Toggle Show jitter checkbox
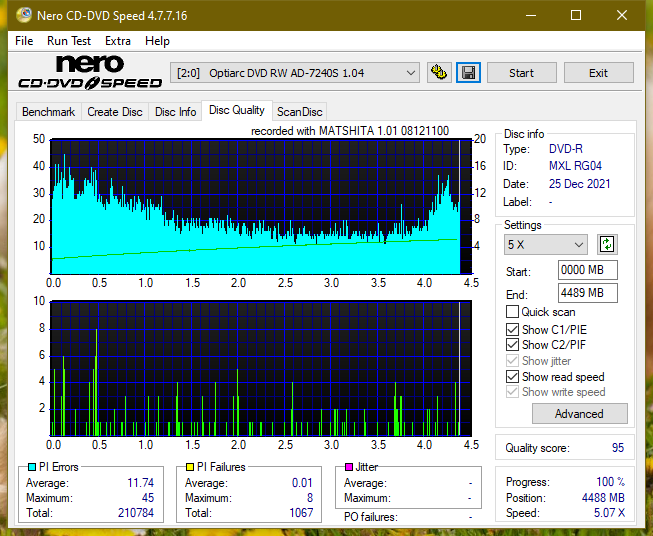The image size is (653, 536). [512, 361]
